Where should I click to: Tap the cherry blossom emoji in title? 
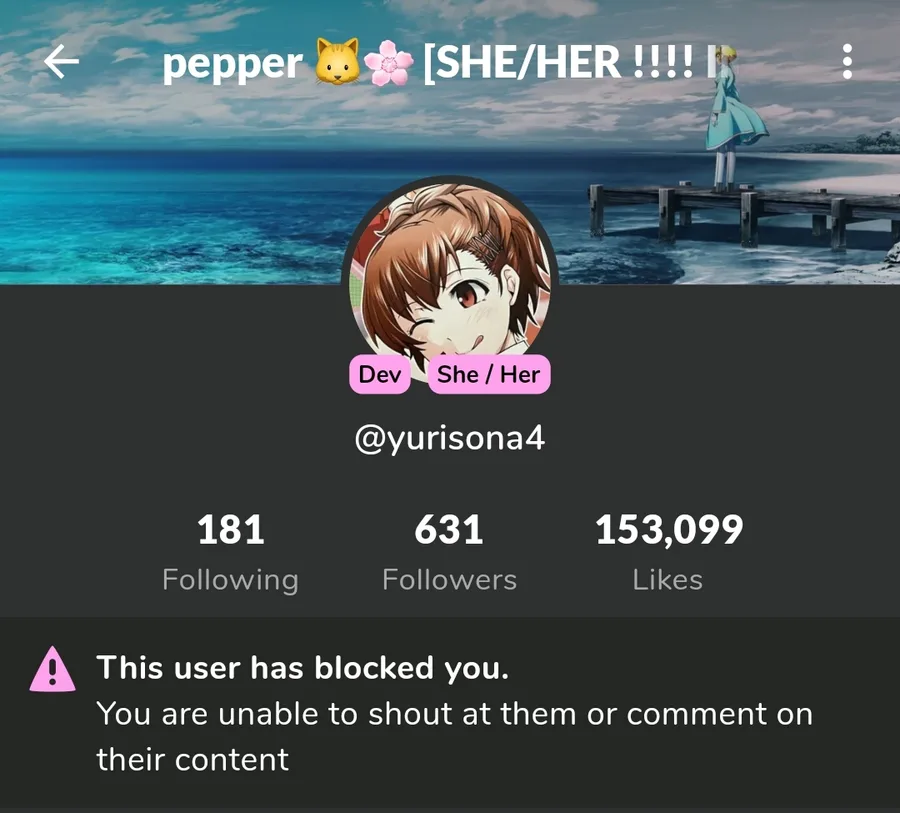389,63
